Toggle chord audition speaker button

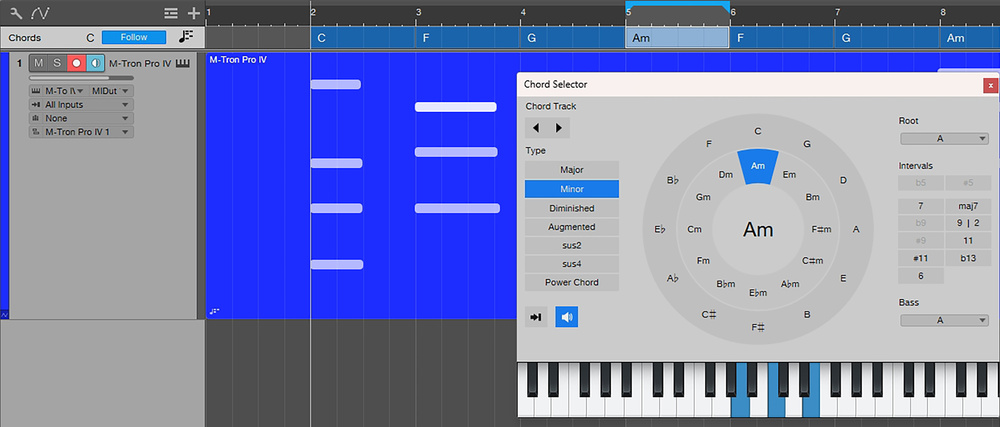(x=567, y=317)
